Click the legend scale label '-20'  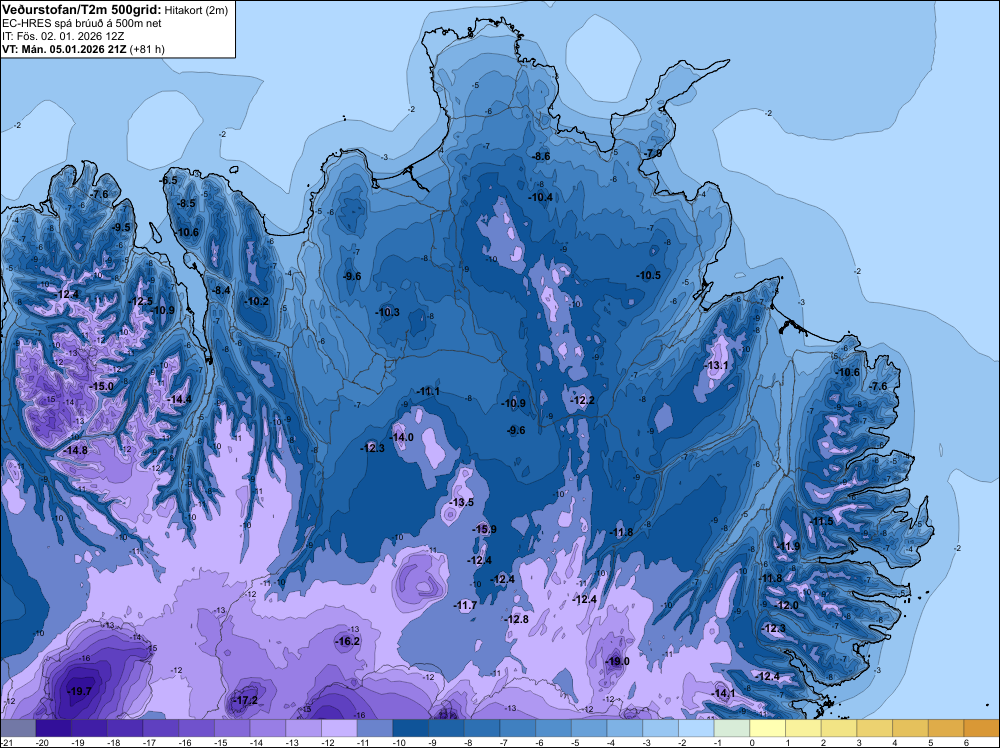[42, 743]
